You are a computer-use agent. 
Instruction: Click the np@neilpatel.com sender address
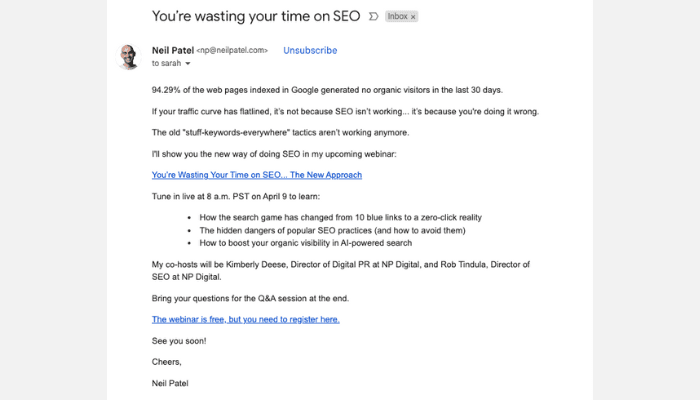click(x=232, y=50)
